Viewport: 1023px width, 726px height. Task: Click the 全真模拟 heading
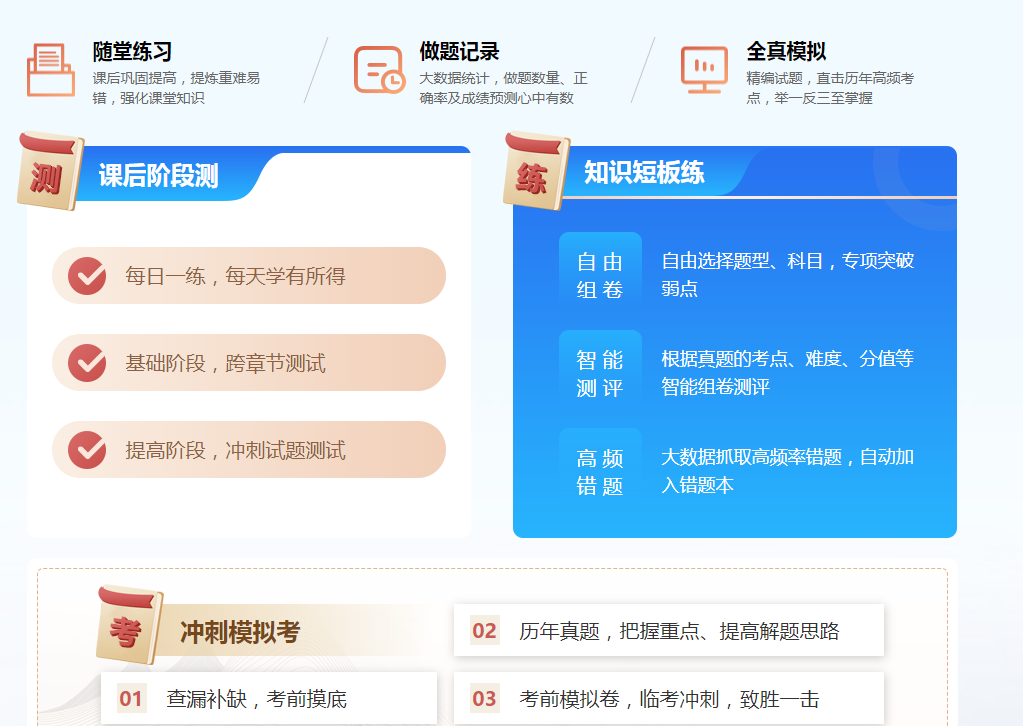pos(786,52)
